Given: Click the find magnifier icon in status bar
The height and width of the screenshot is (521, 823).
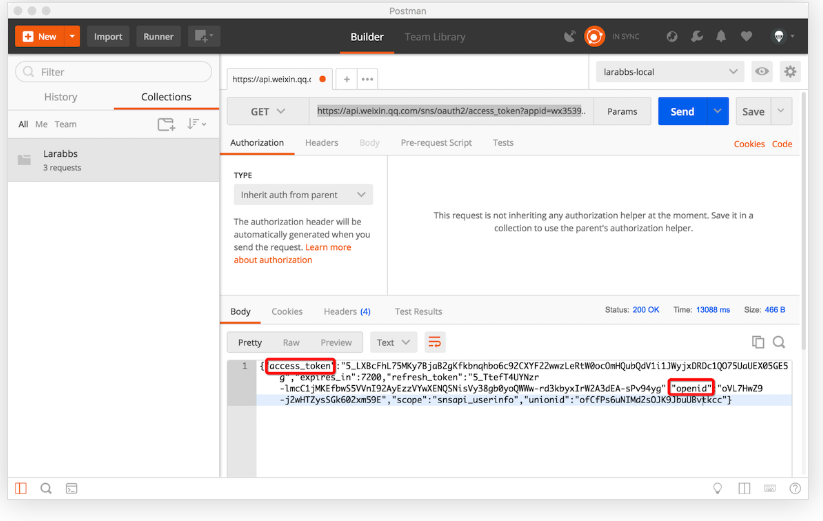Looking at the screenshot, I should 46,488.
